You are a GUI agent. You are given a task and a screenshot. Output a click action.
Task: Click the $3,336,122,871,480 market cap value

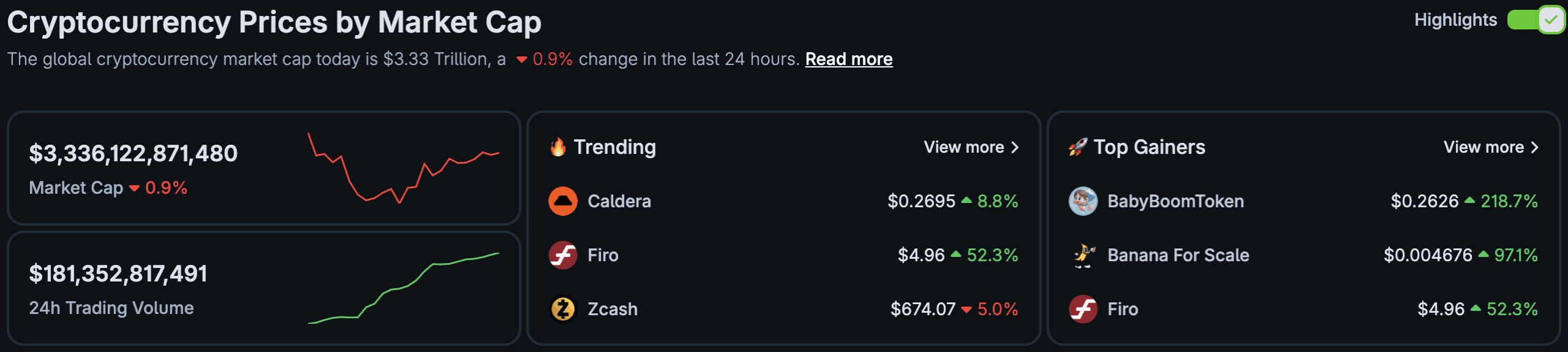click(x=134, y=153)
